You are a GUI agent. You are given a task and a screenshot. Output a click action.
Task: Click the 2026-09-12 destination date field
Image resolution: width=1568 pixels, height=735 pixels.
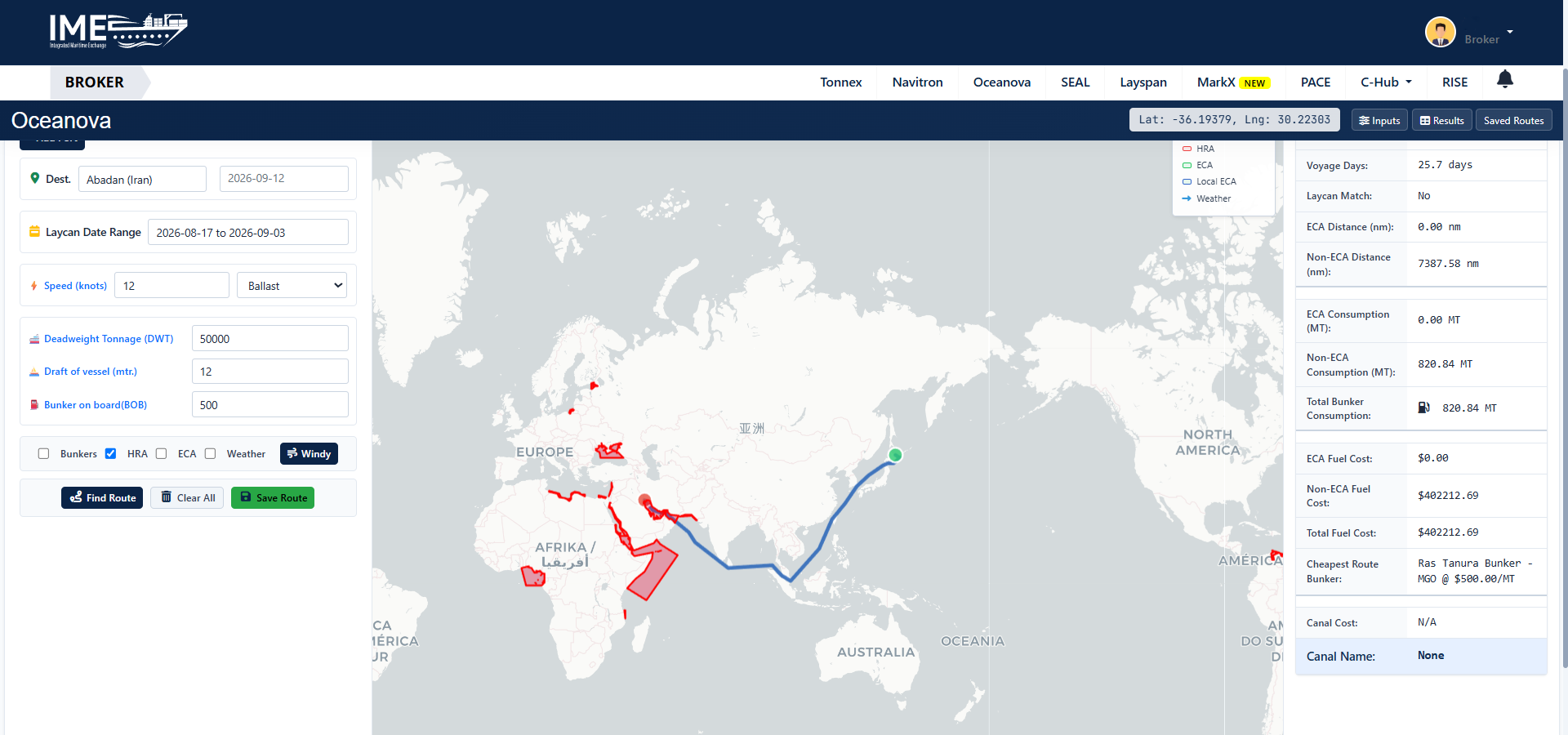point(284,179)
